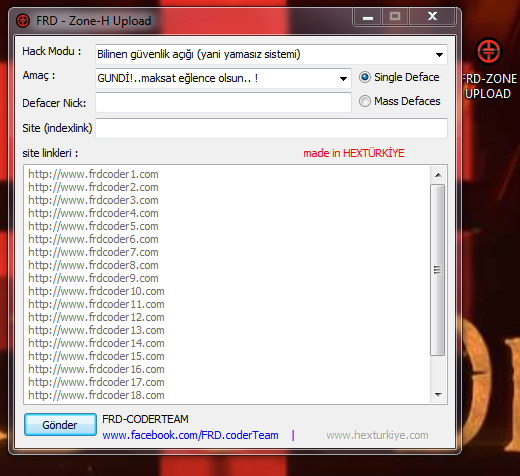The height and width of the screenshot is (476, 520).
Task: Close the FRD Zone-H Upload window
Action: pos(432,17)
